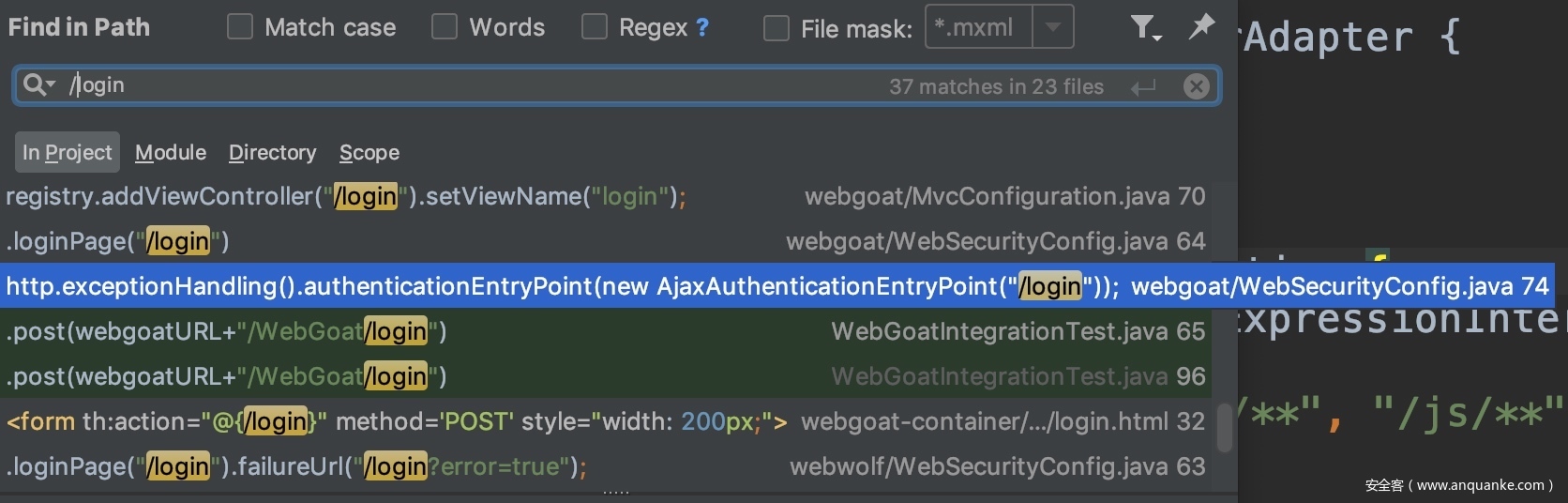Click the filter funnel icon
This screenshot has width=1568, height=503.
tap(1144, 27)
